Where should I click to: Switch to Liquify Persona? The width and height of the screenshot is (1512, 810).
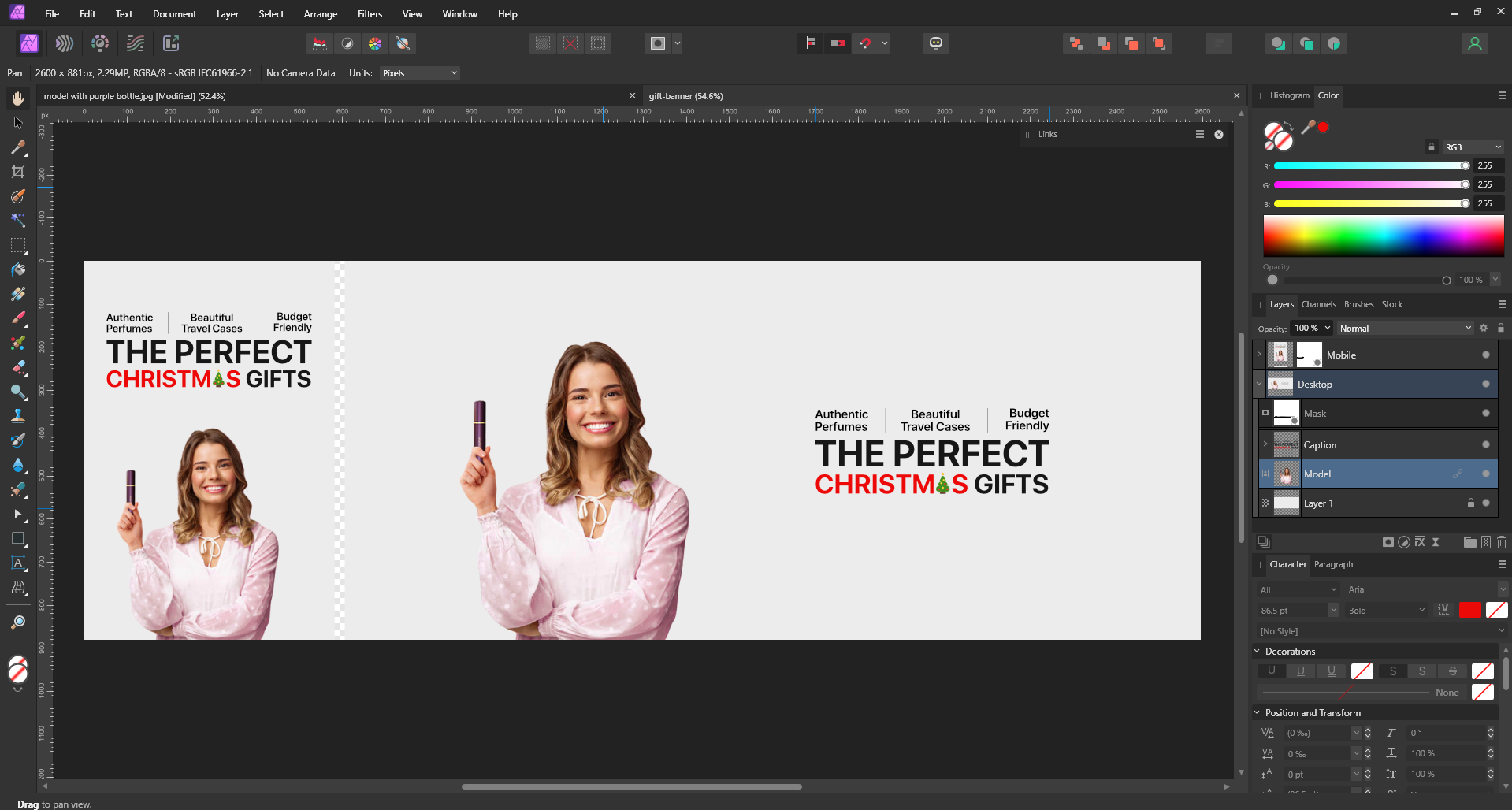click(65, 43)
